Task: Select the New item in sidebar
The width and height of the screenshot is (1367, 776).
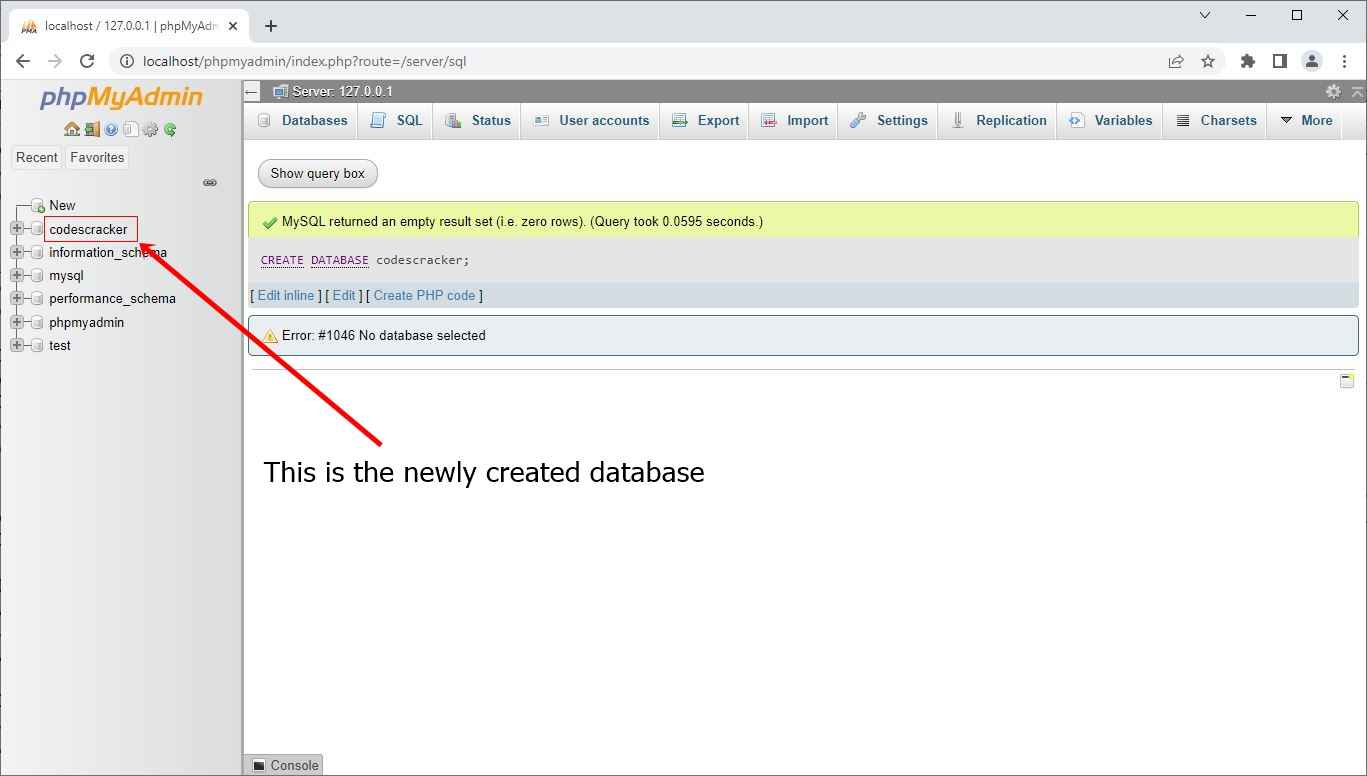Action: click(x=61, y=205)
